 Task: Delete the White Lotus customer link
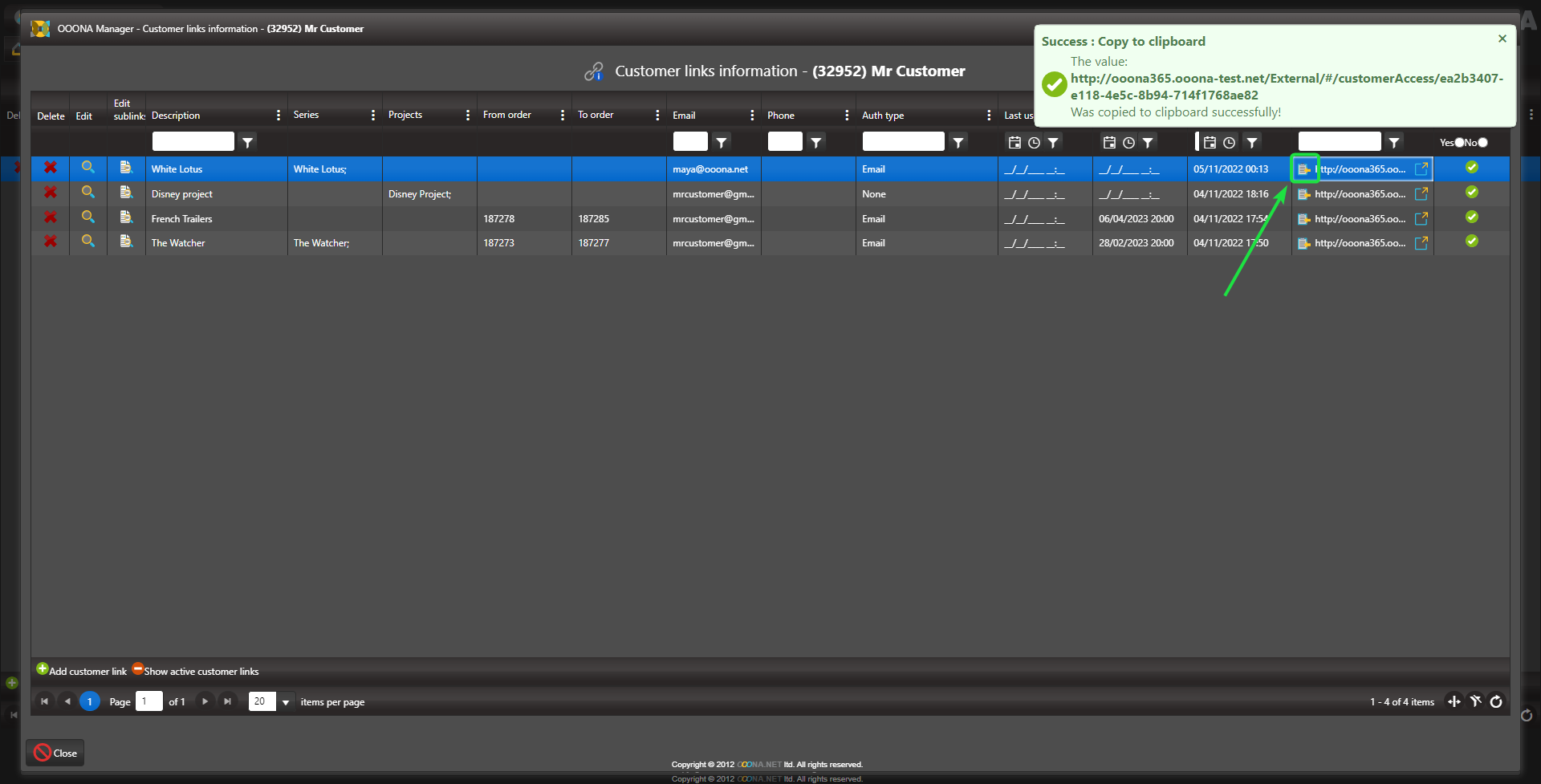point(50,168)
